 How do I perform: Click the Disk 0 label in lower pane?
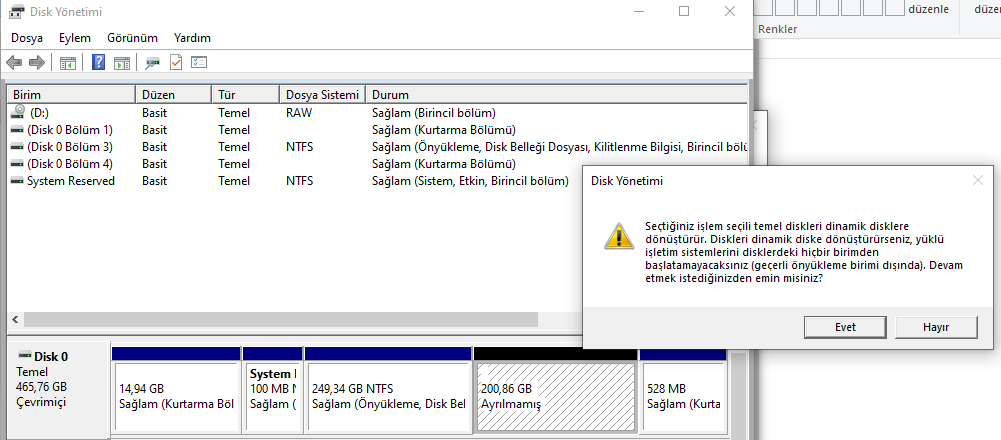pos(50,357)
